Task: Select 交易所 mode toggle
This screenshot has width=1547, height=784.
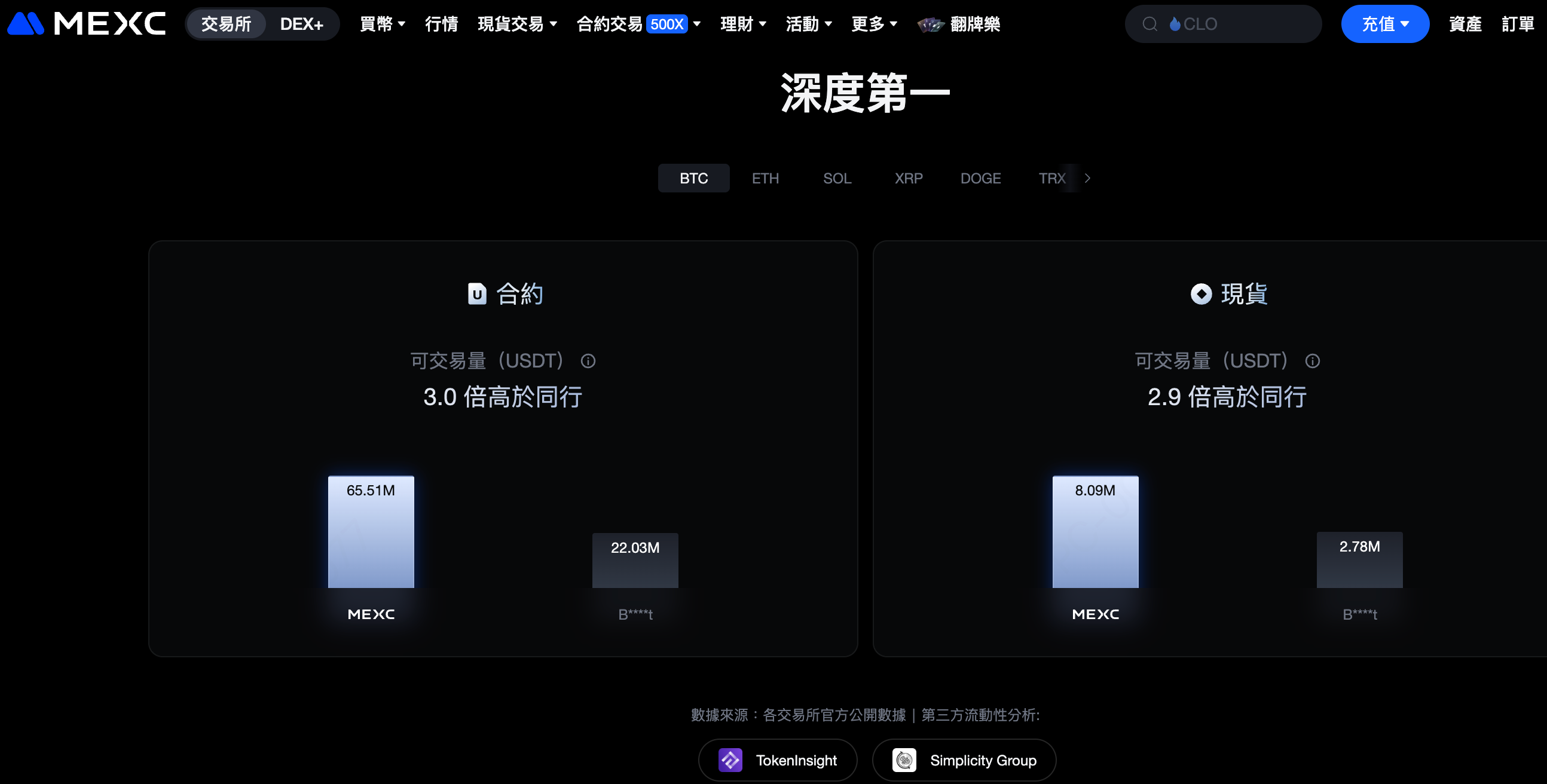Action: tap(226, 24)
